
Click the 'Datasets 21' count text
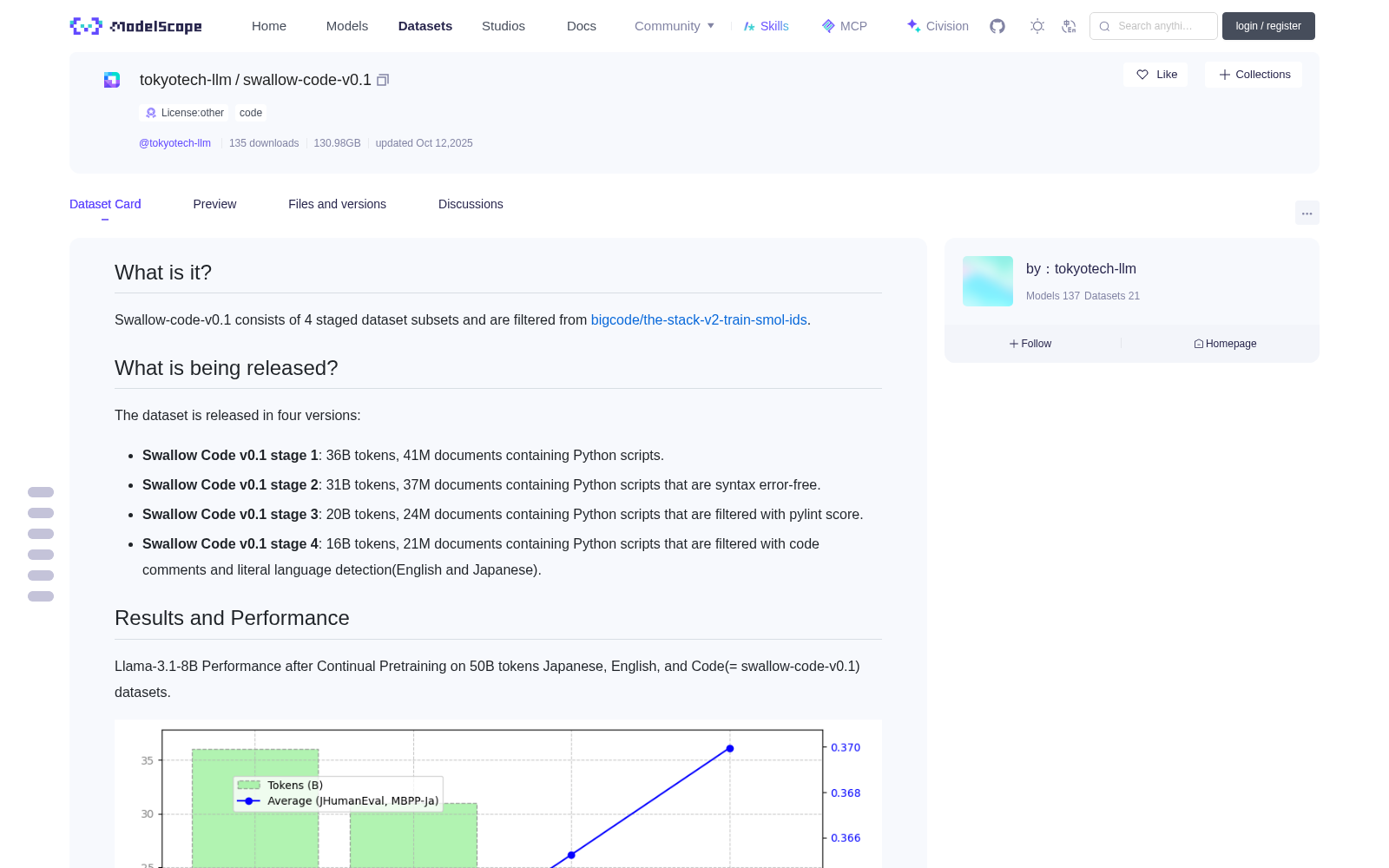(1112, 296)
